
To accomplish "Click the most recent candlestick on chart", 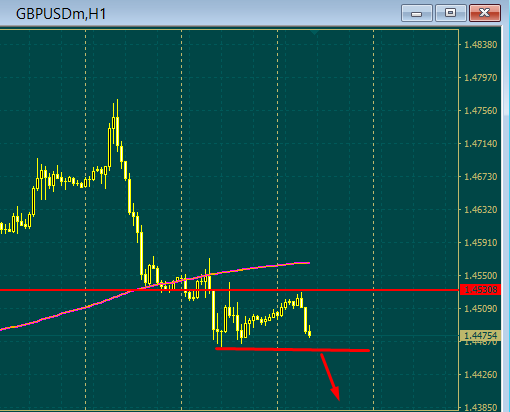I will [310, 332].
